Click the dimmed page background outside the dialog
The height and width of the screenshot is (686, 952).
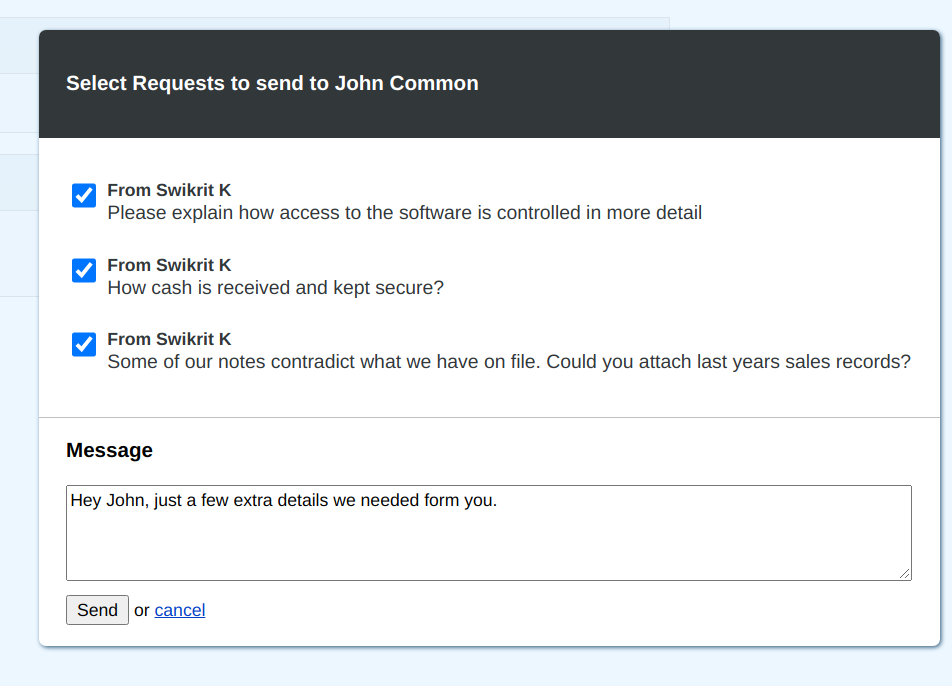pos(15,400)
